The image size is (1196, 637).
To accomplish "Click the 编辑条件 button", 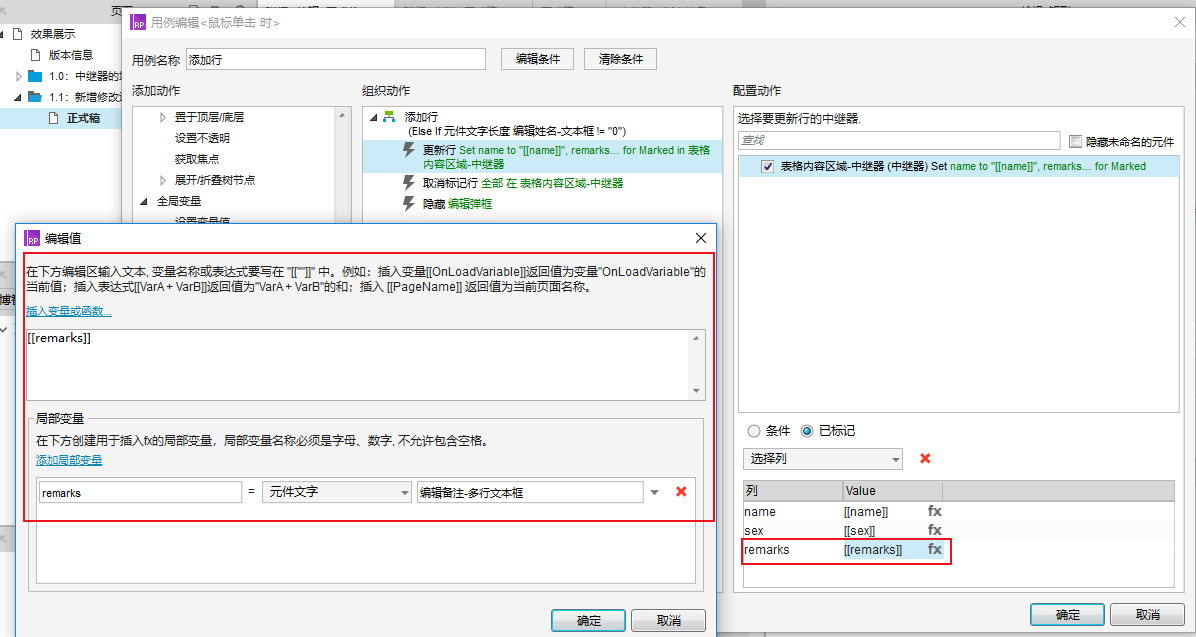I will coord(537,59).
